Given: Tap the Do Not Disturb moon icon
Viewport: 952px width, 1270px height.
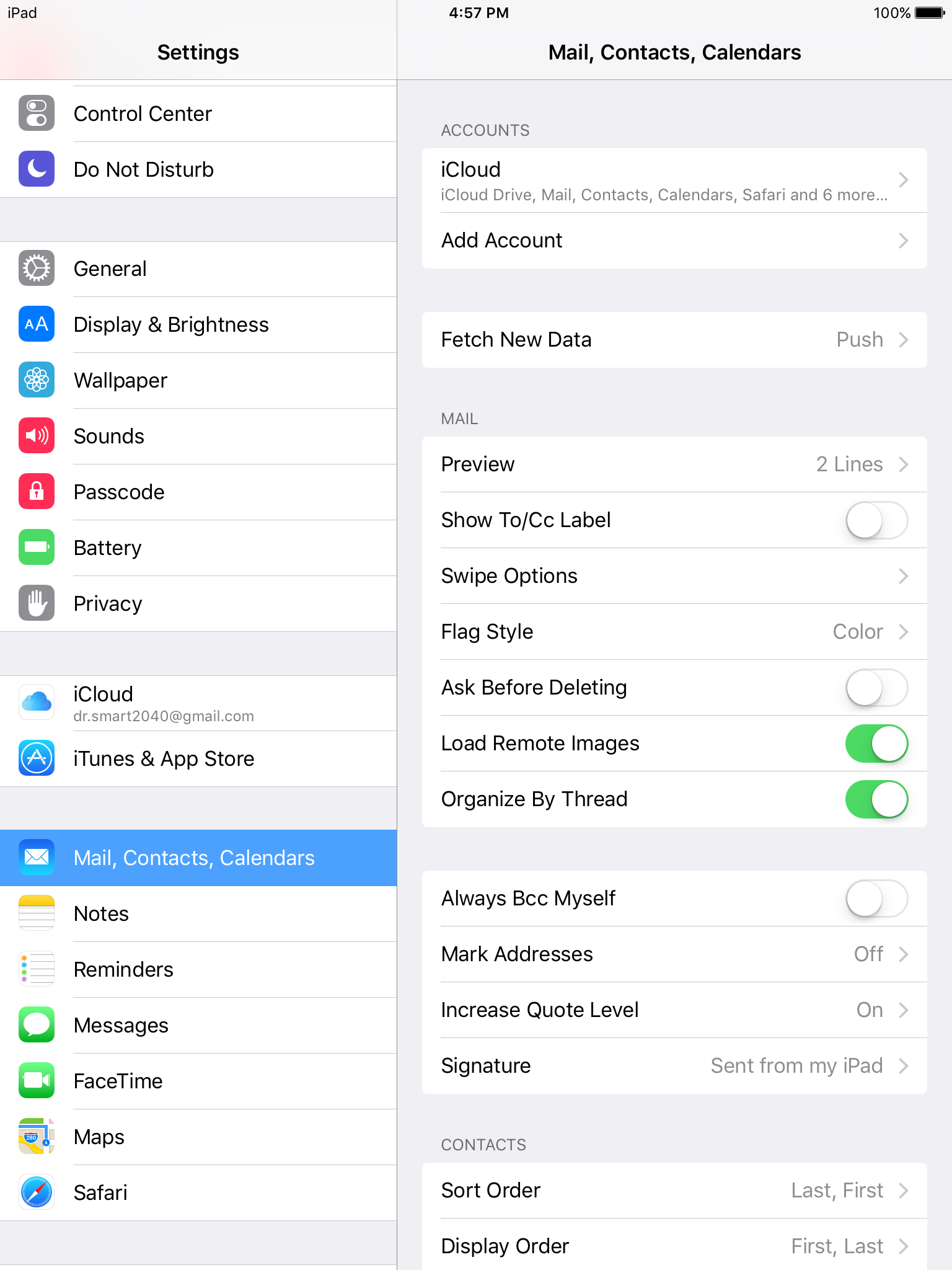Looking at the screenshot, I should click(37, 169).
